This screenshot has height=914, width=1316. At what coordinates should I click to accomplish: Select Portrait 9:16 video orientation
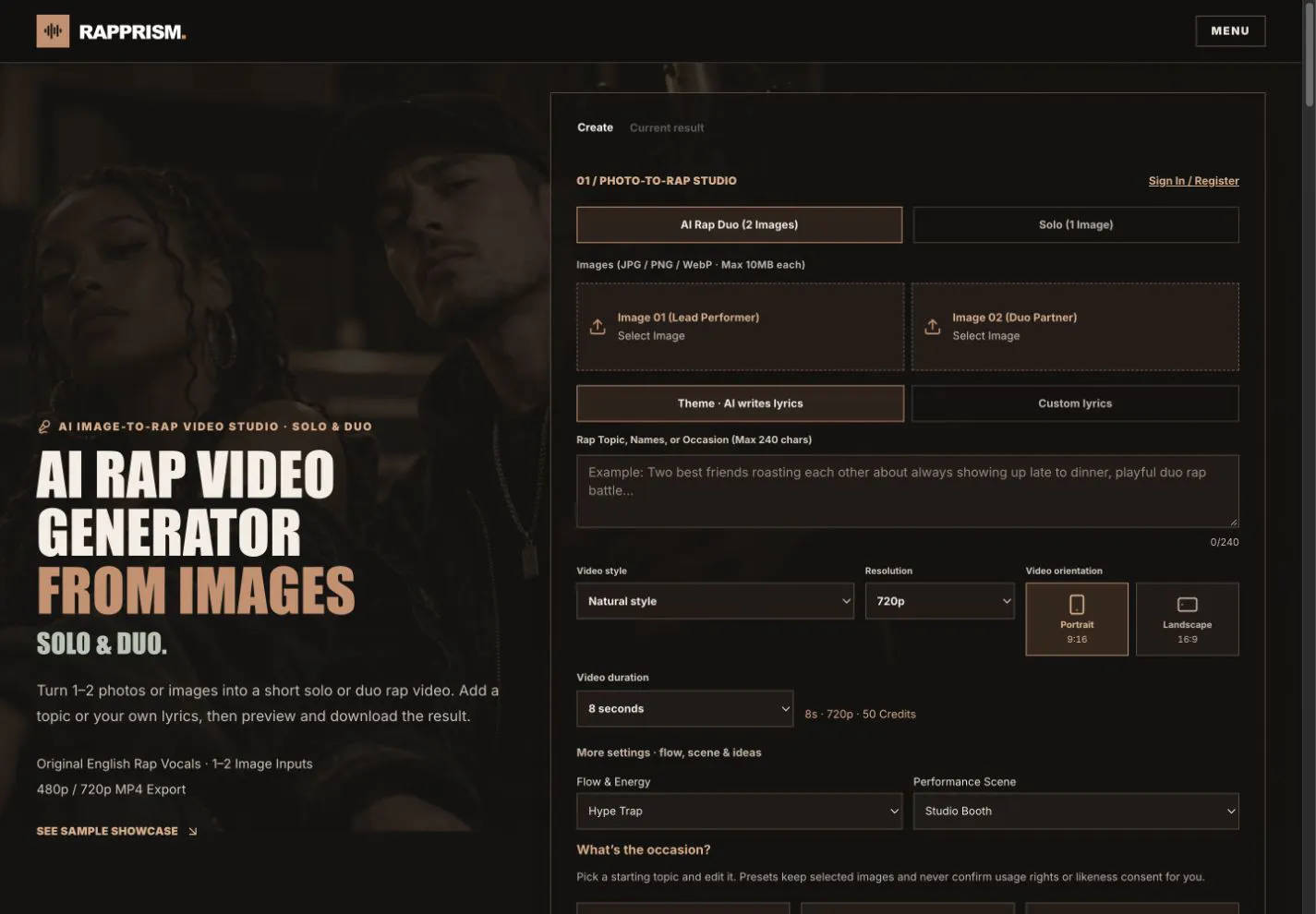[x=1077, y=619]
